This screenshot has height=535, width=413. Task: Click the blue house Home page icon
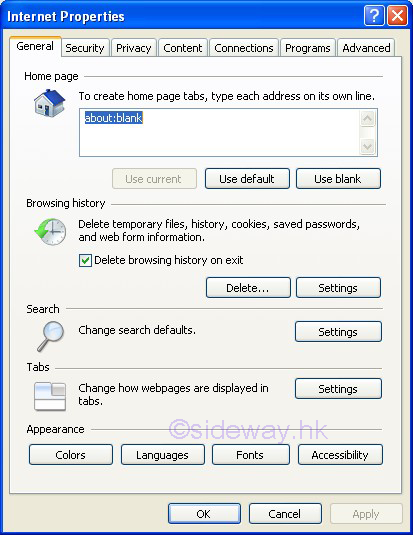coord(49,103)
